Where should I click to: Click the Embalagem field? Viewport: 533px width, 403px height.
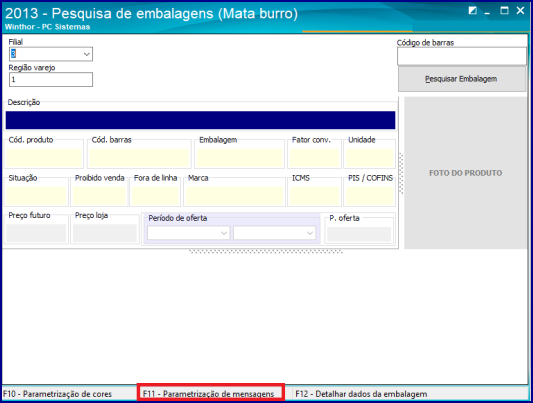(239, 157)
